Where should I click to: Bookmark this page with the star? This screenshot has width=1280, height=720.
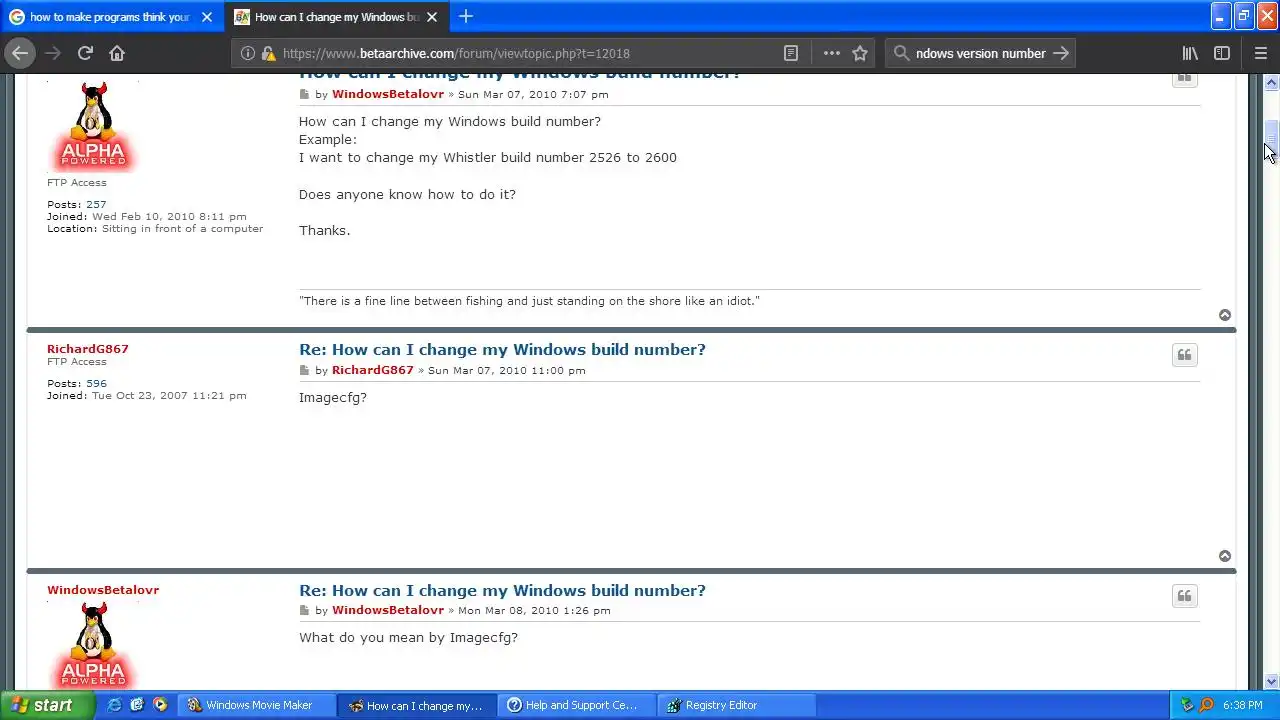pyautogui.click(x=860, y=53)
